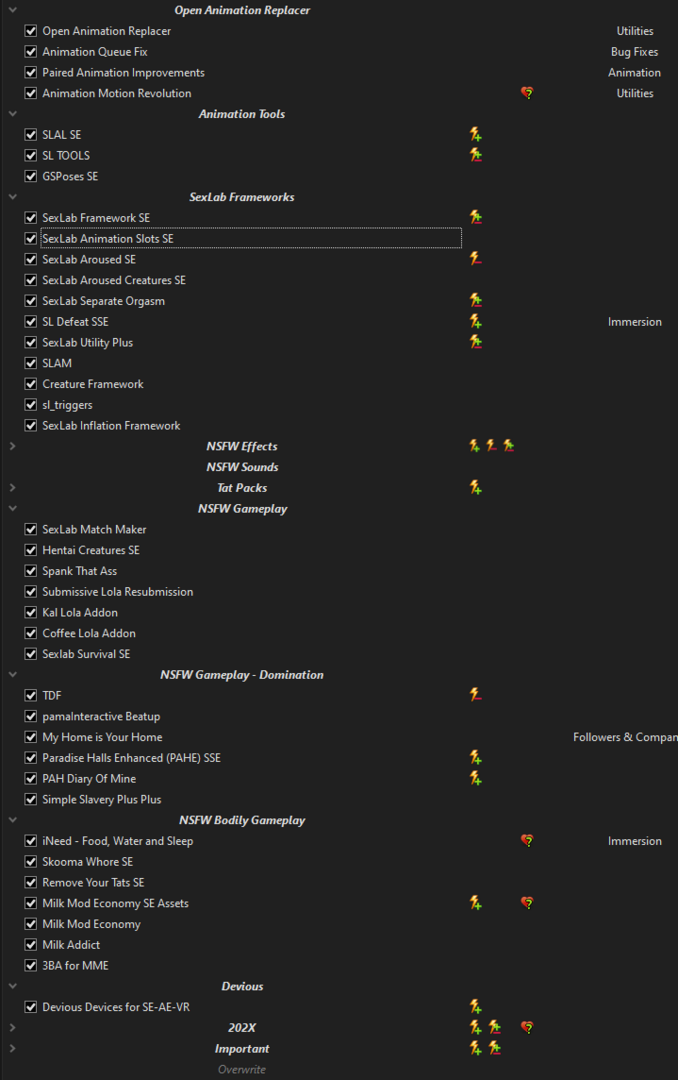This screenshot has height=1080, width=678.
Task: Click the conflict lightning icon on SLAL SE row
Action: coord(475,134)
